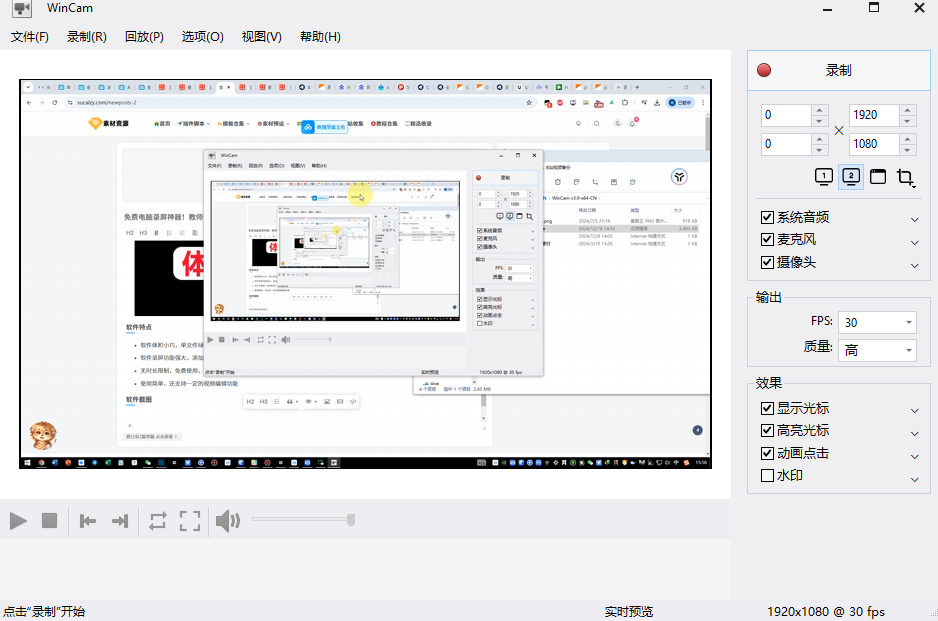Open the 选项 menu
The height and width of the screenshot is (621, 938).
click(202, 36)
